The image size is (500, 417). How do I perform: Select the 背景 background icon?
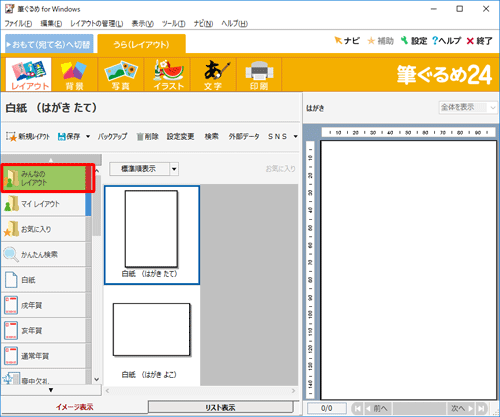[74, 74]
